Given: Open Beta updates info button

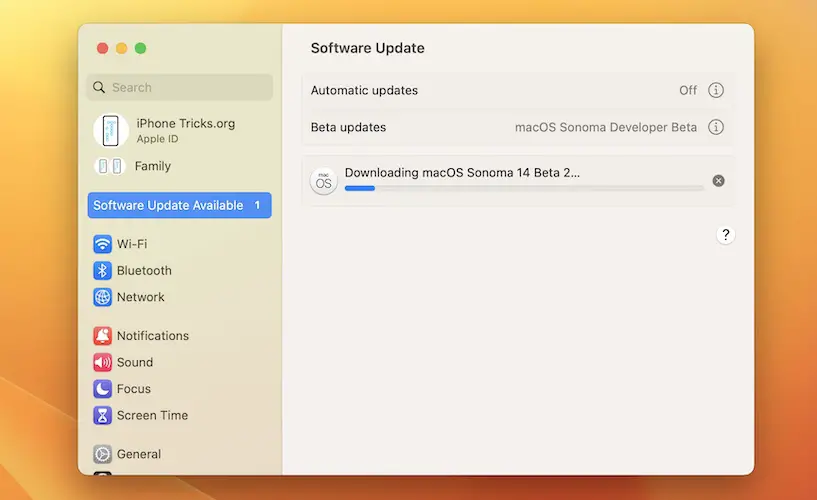Looking at the screenshot, I should coord(716,127).
